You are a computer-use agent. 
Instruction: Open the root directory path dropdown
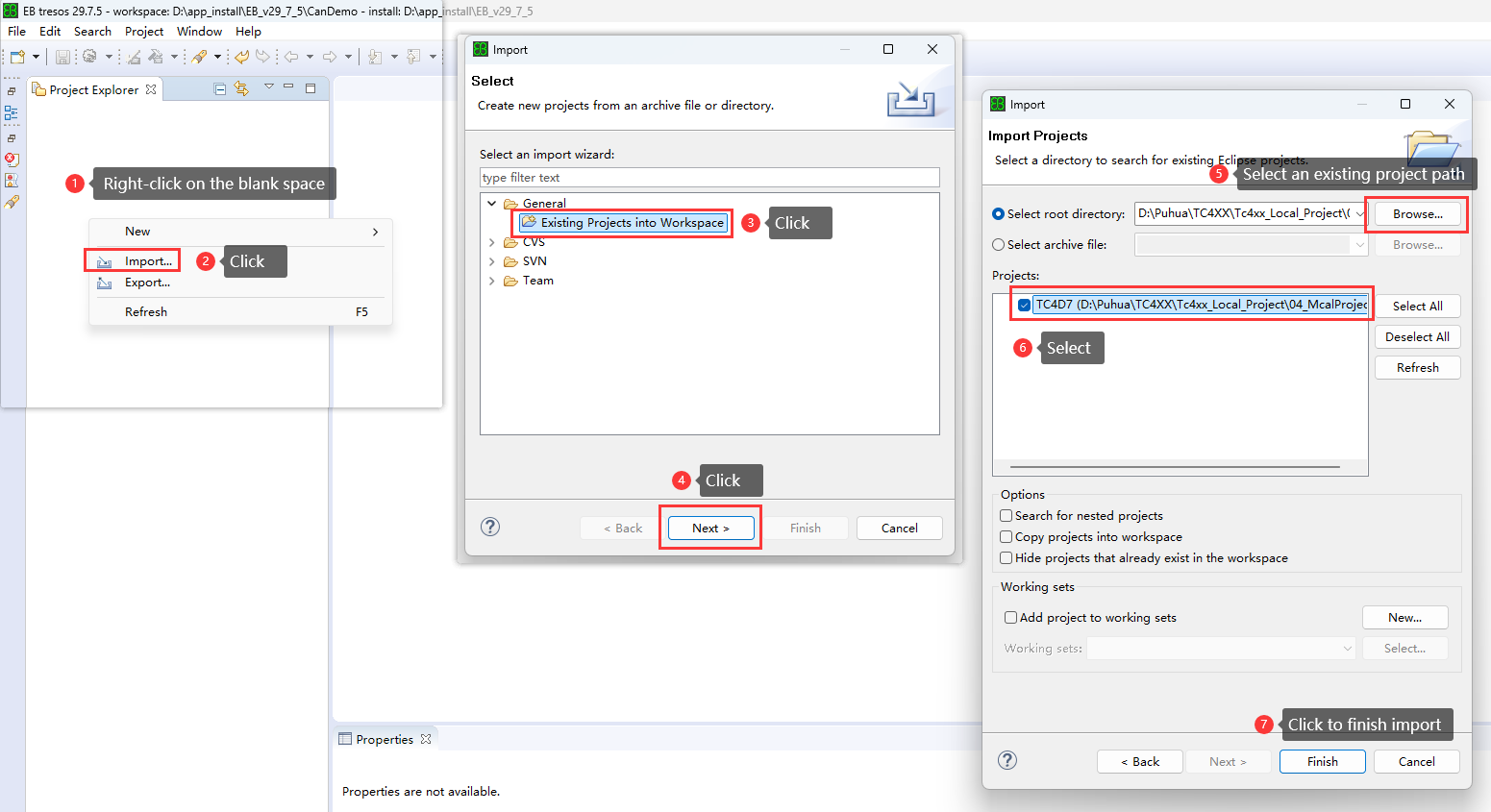pos(1360,213)
